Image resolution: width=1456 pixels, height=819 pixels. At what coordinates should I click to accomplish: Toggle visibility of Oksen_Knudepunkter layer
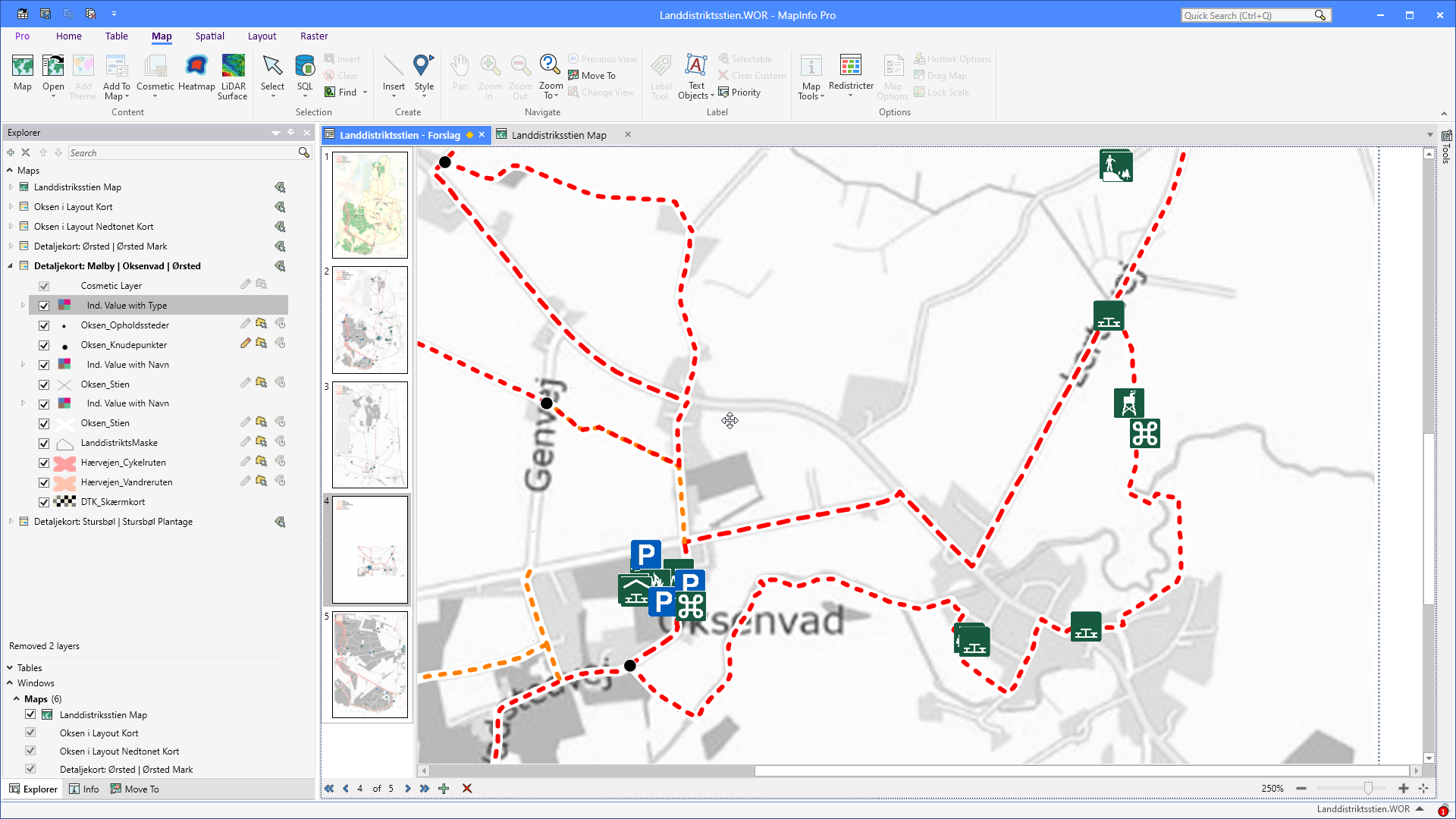(44, 345)
